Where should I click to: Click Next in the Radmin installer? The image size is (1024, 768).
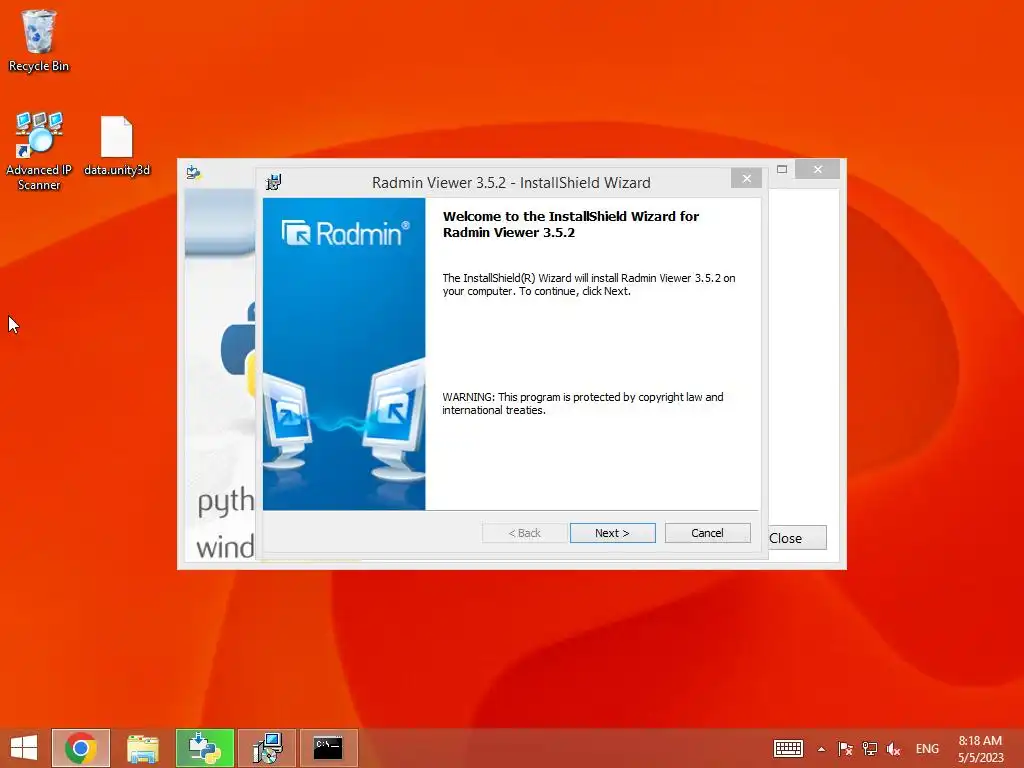(612, 533)
